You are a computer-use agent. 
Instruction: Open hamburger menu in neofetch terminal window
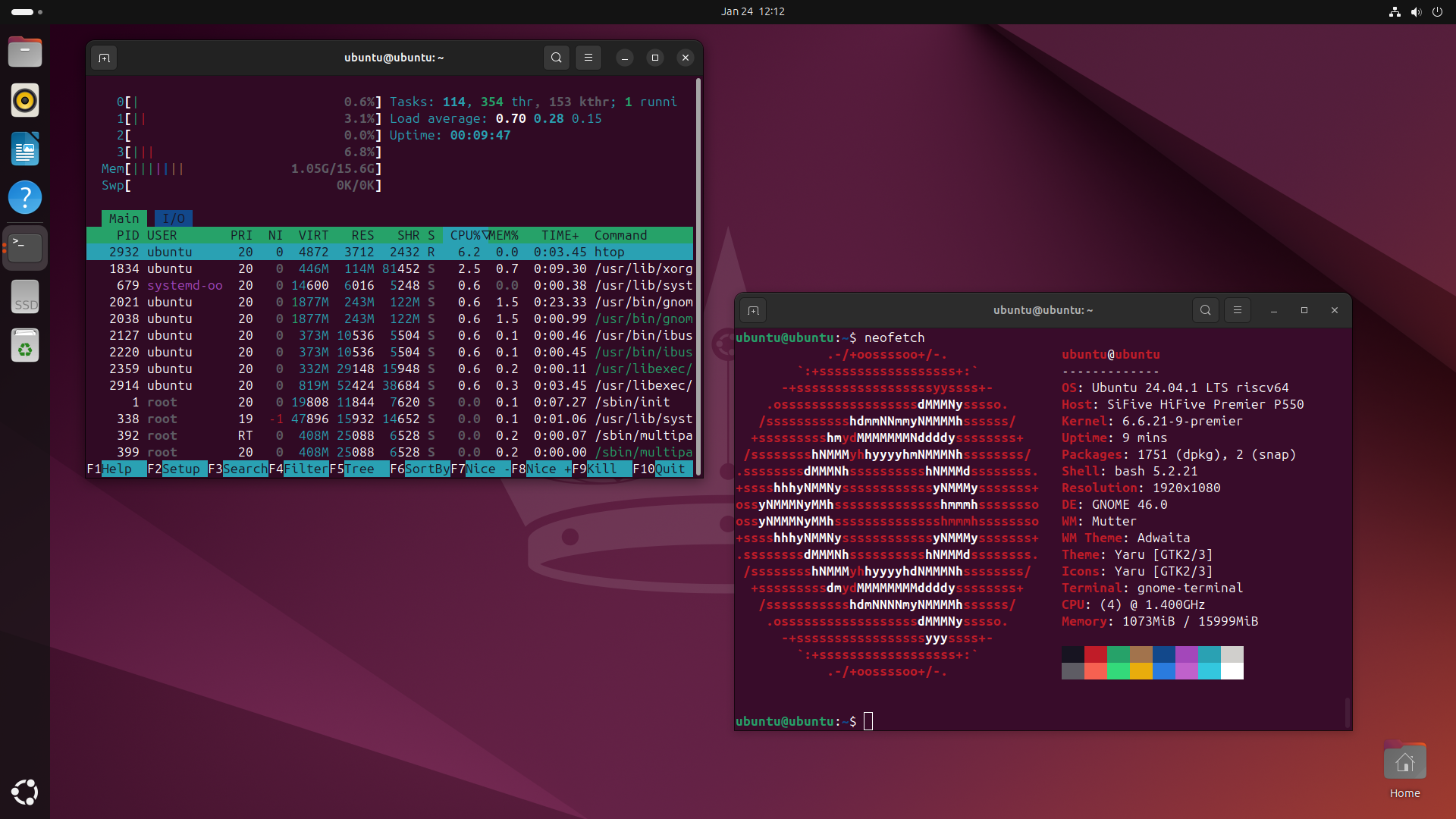(1238, 310)
